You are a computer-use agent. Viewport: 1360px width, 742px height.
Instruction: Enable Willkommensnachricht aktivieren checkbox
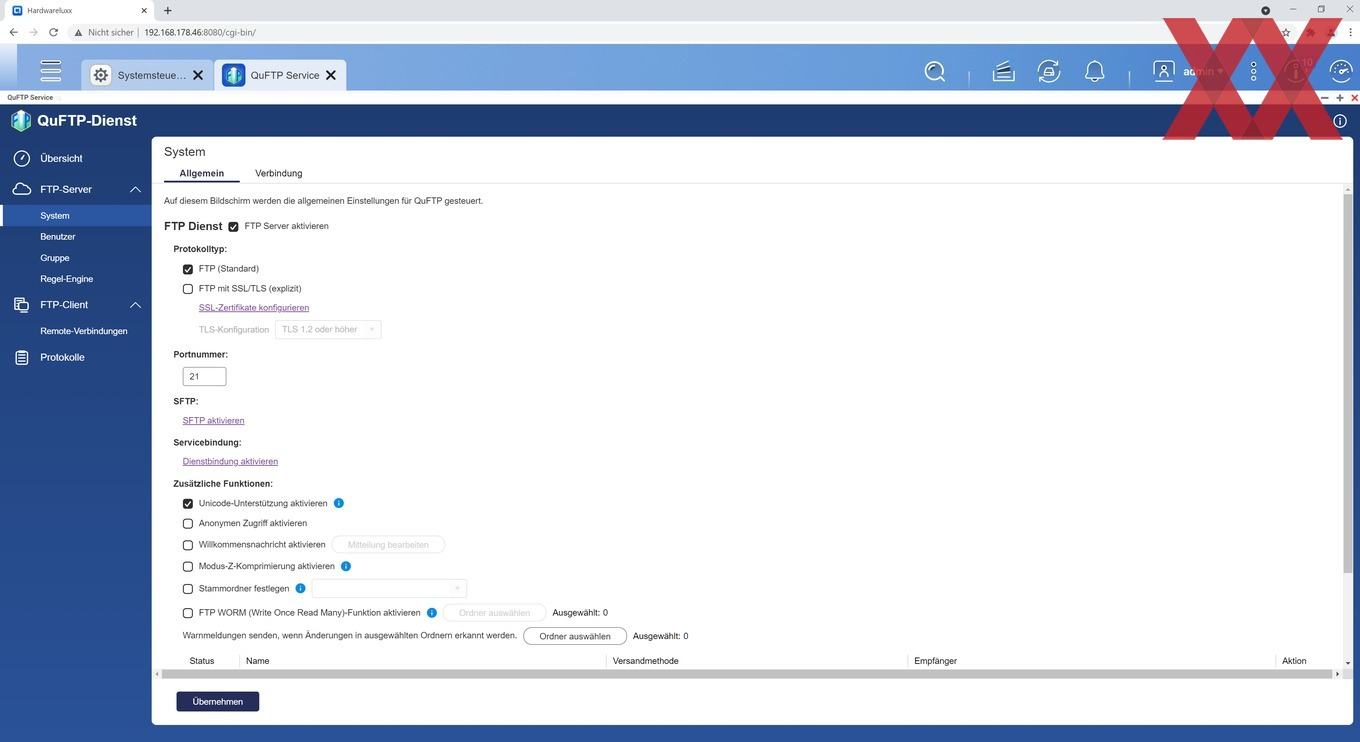[x=188, y=545]
